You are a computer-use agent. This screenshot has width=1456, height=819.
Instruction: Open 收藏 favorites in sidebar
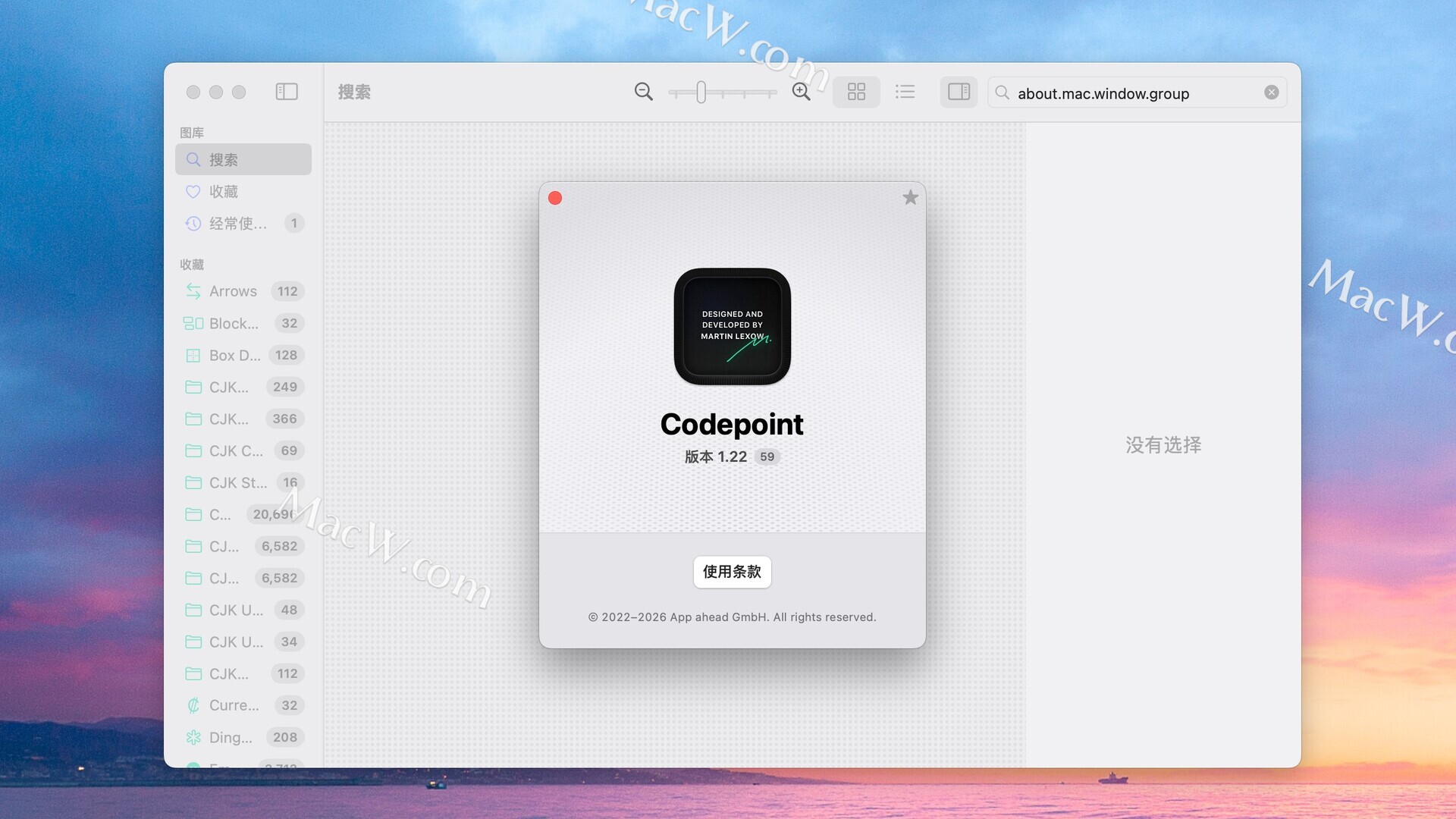click(x=224, y=192)
